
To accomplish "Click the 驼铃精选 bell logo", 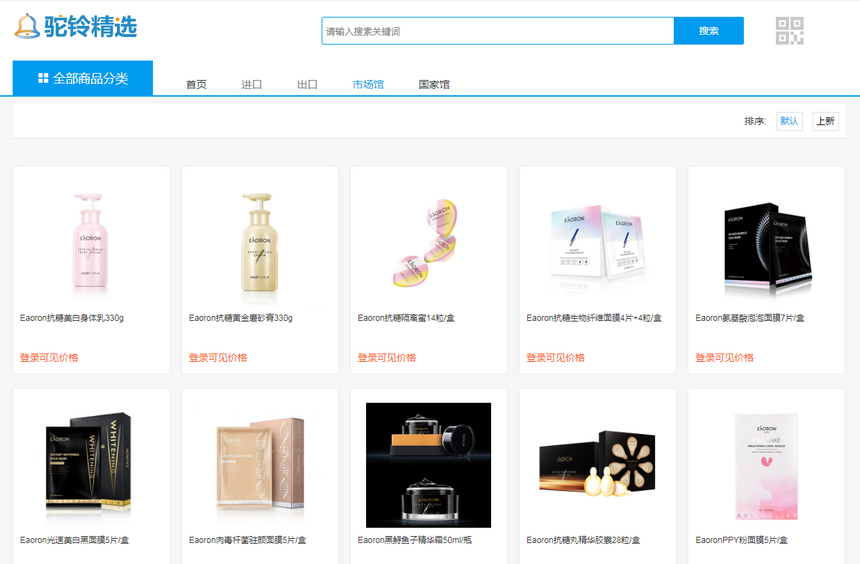I will pyautogui.click(x=76, y=27).
